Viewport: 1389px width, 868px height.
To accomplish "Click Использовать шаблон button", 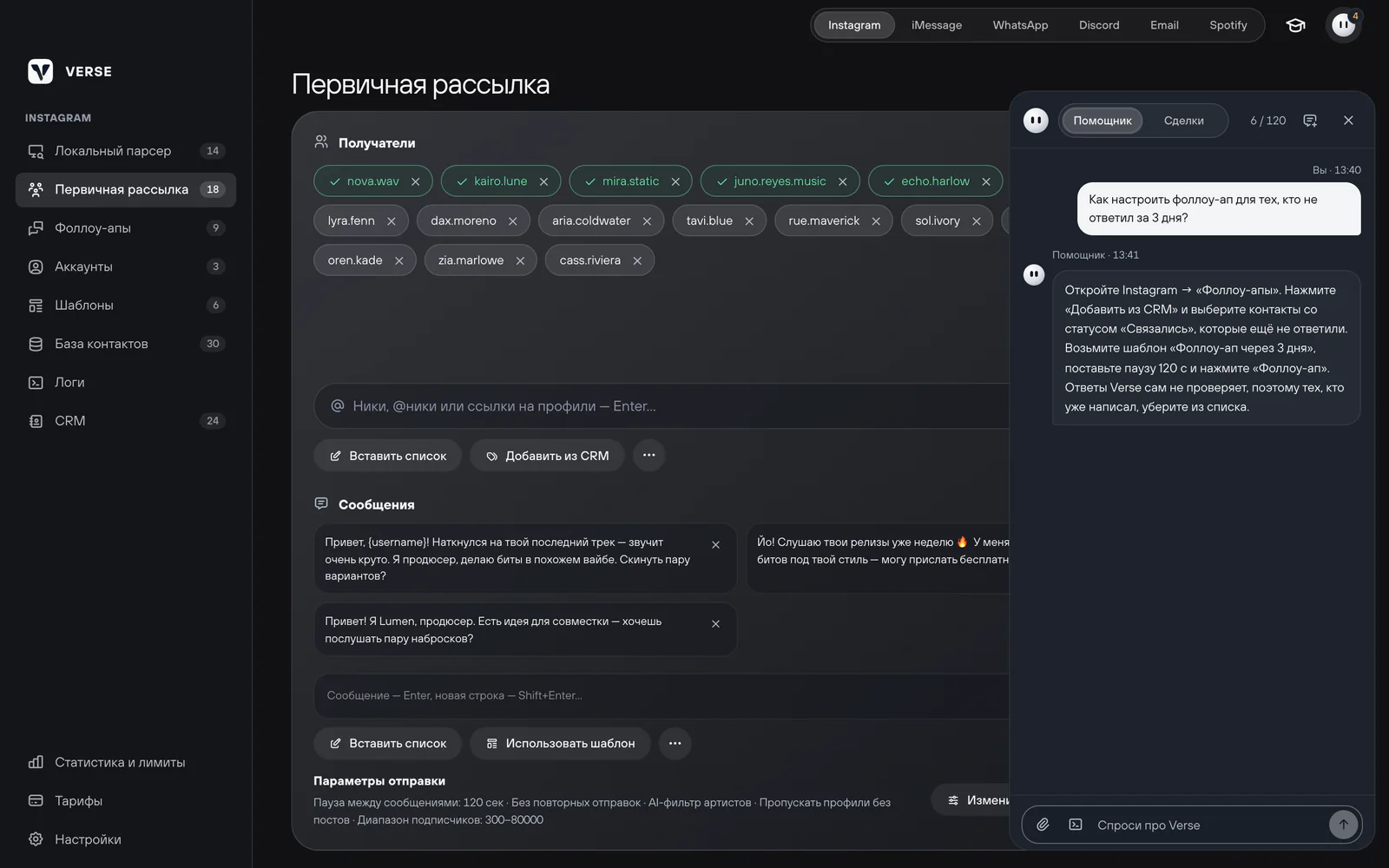I will (560, 743).
